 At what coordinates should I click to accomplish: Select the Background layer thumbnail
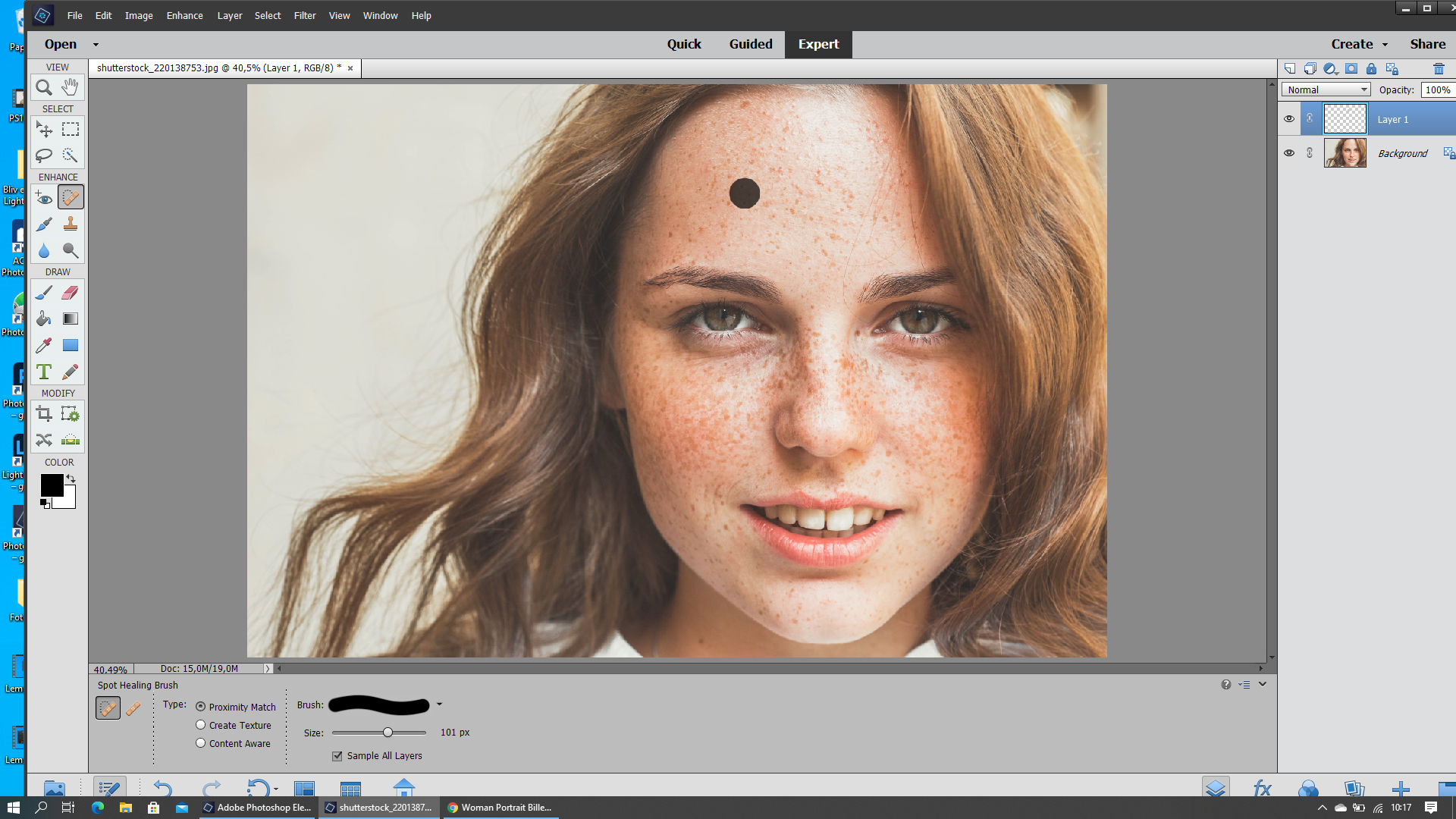coord(1345,152)
